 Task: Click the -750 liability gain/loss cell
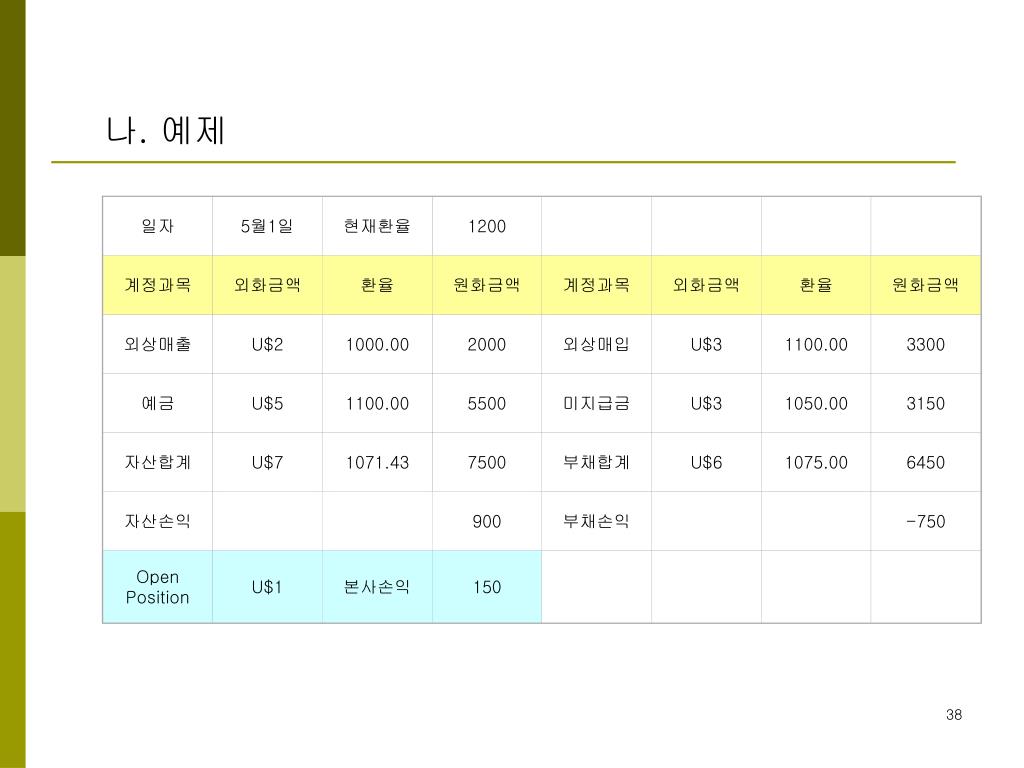pos(925,521)
